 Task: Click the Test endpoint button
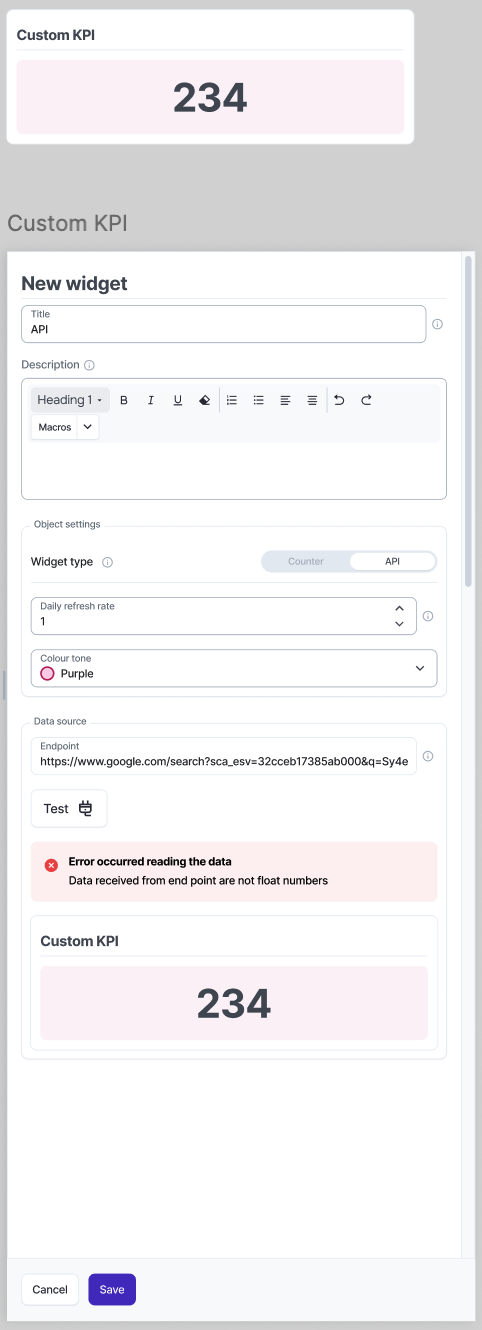point(69,808)
